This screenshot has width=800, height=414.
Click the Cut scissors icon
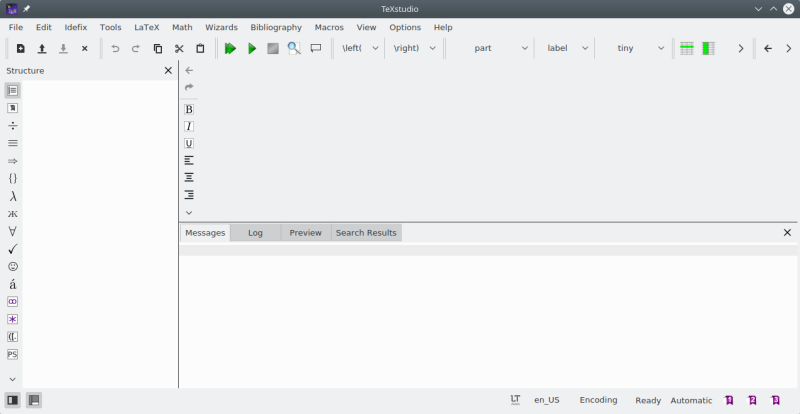click(179, 48)
